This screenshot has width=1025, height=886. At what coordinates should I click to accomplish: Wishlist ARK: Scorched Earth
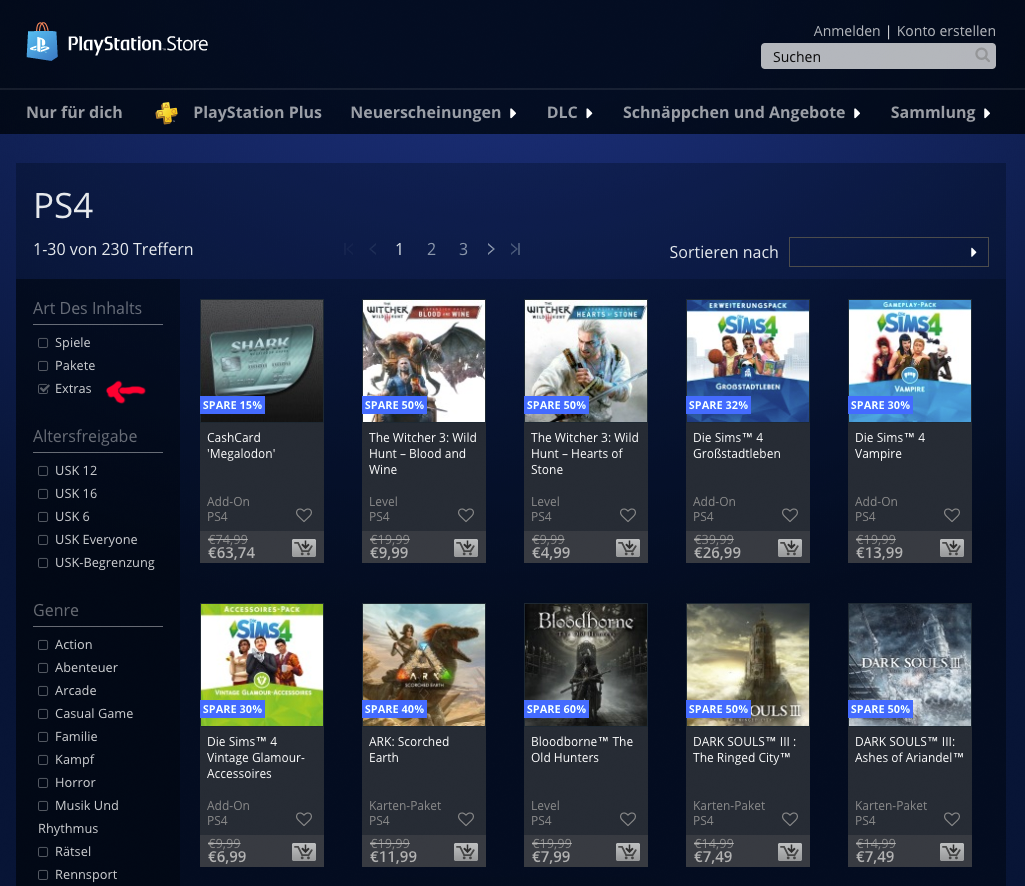(466, 819)
